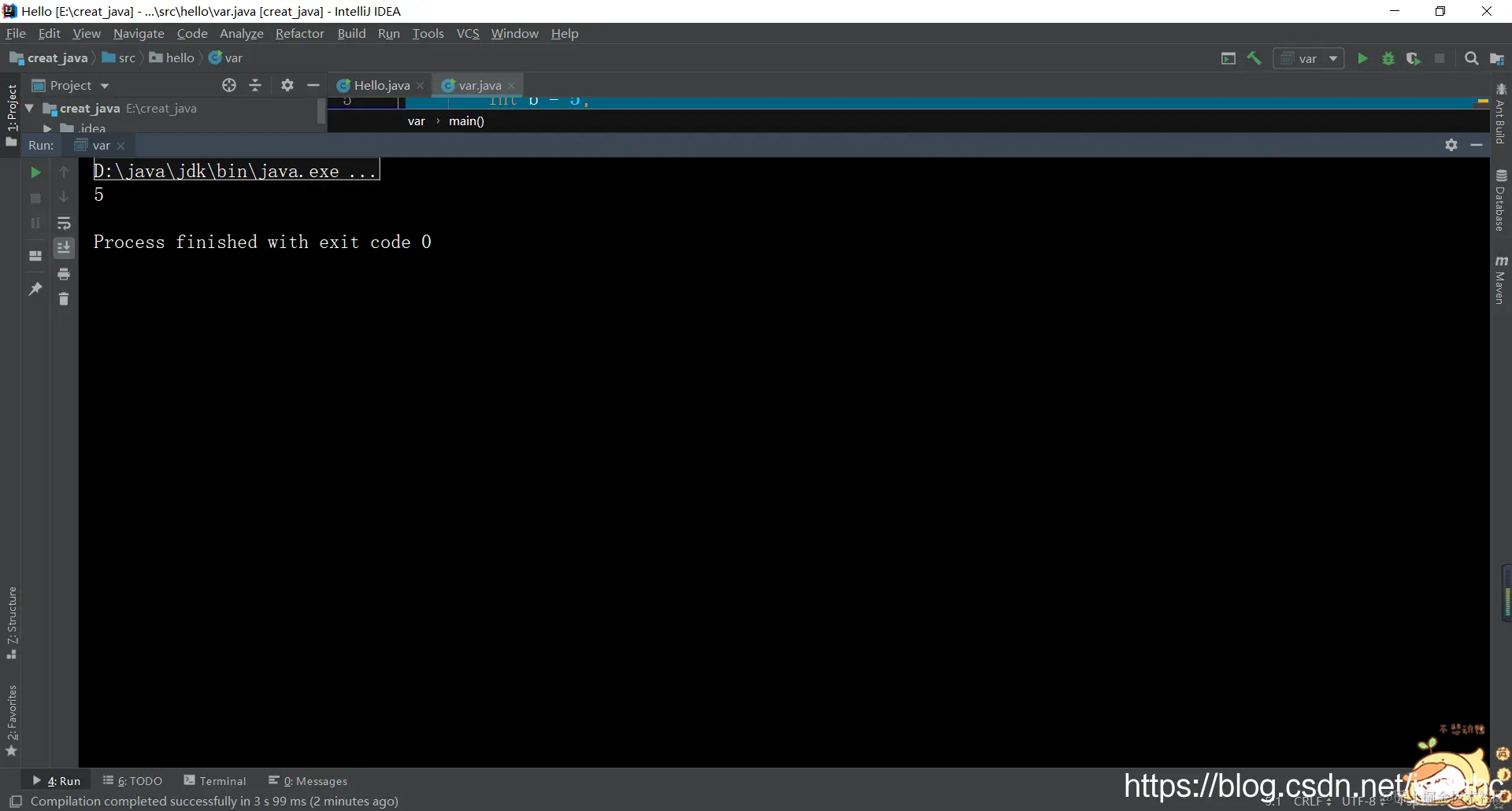Hide the Project tool window
1512x811 pixels.
click(x=313, y=85)
